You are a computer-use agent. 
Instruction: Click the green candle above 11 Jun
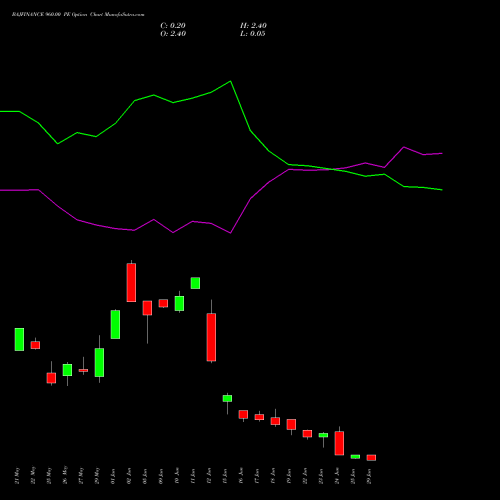point(195,283)
